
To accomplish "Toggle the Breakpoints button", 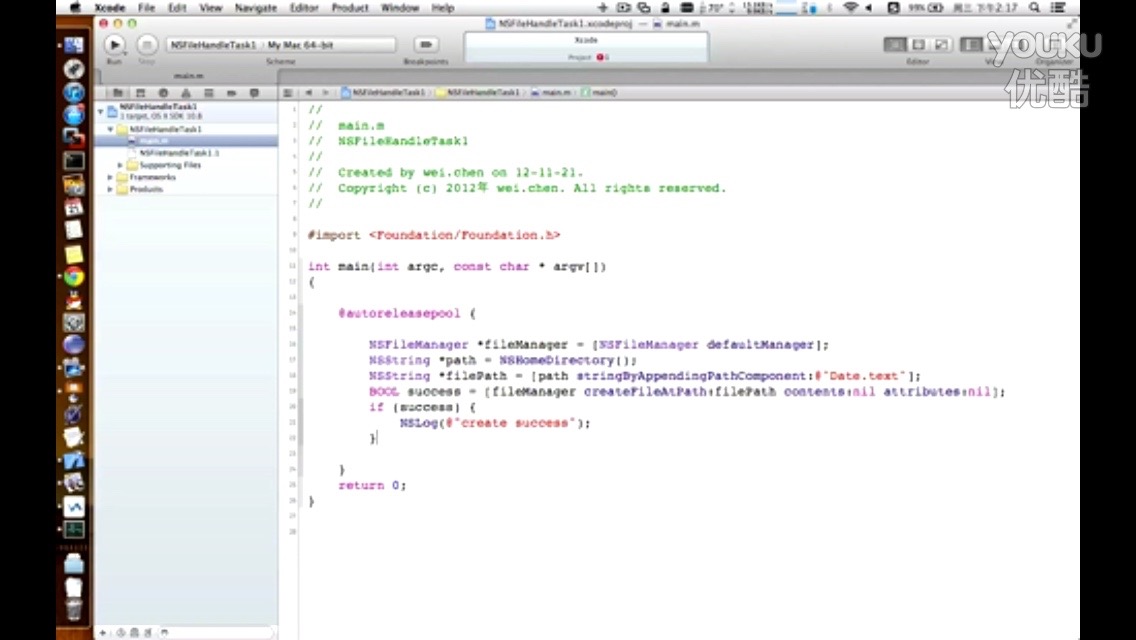I will [x=427, y=45].
